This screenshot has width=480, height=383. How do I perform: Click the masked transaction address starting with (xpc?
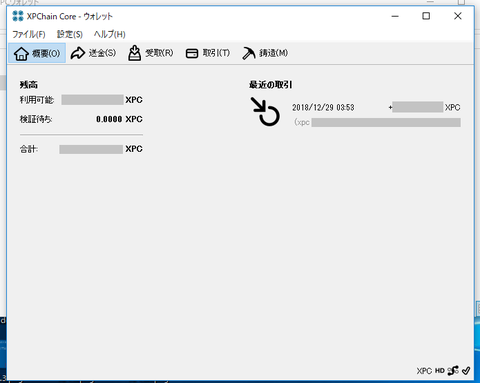377,122
